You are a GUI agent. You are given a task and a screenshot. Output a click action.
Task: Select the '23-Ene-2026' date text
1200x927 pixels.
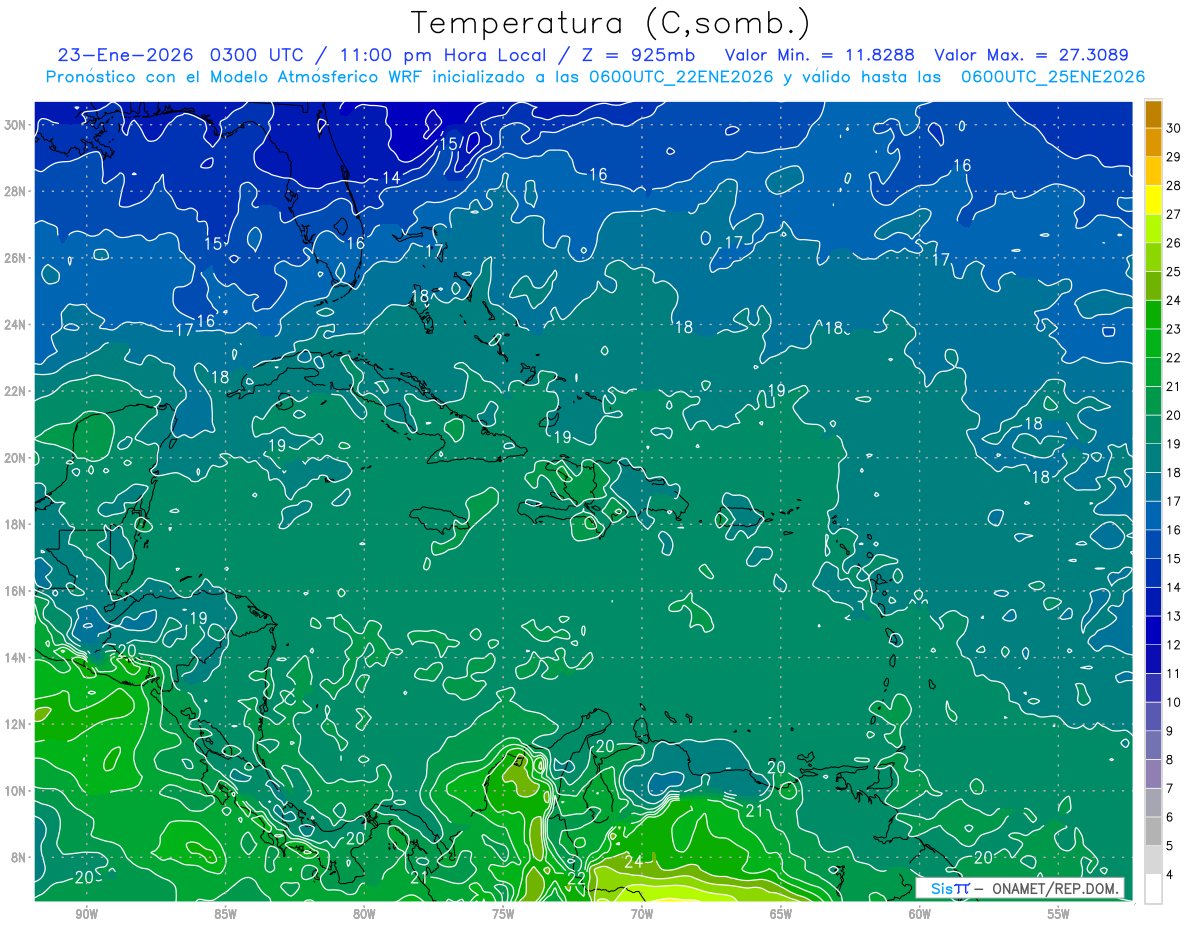[x=125, y=55]
